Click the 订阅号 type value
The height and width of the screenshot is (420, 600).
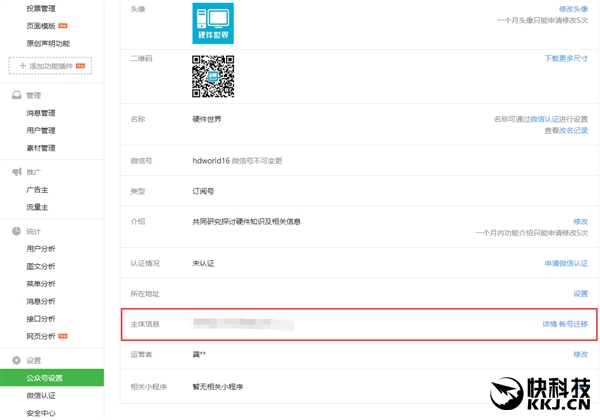(203, 191)
